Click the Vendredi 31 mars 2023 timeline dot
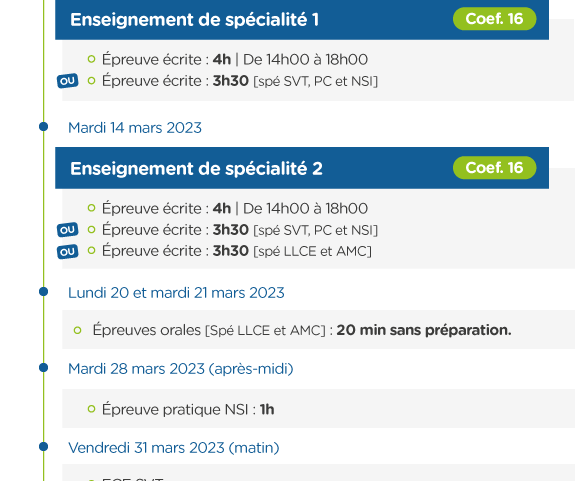Viewport: 588px width, 481px height. click(44, 447)
